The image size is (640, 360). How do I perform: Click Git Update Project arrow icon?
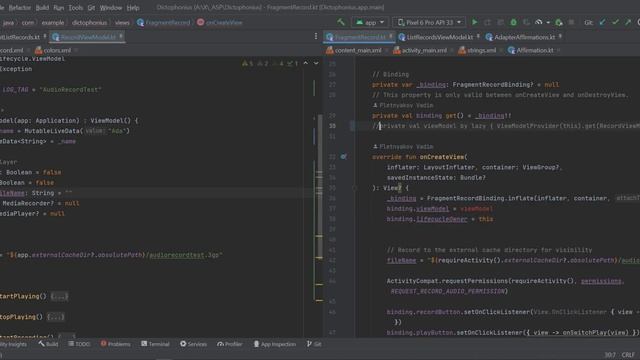602,22
